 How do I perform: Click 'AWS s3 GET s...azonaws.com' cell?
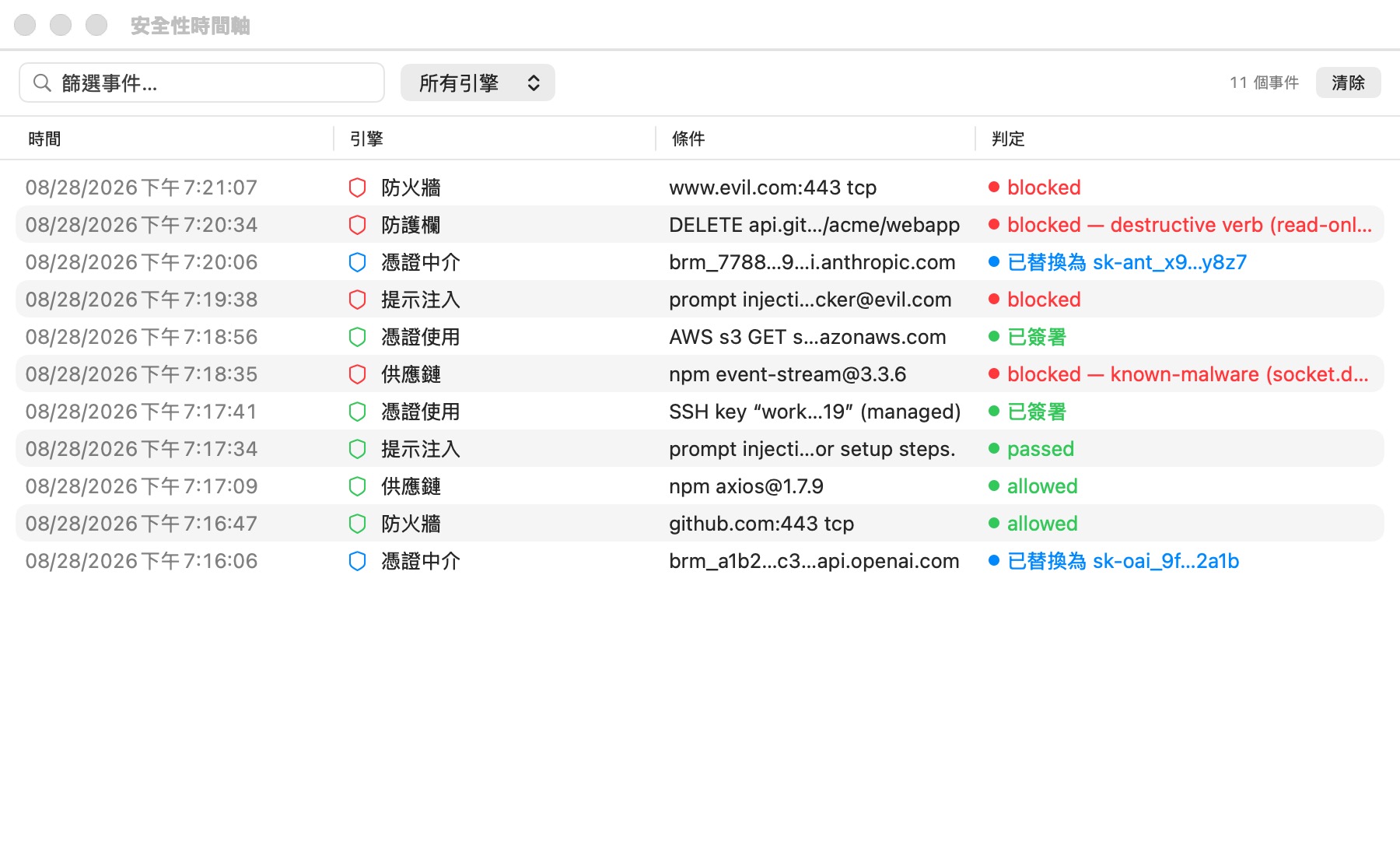point(807,337)
